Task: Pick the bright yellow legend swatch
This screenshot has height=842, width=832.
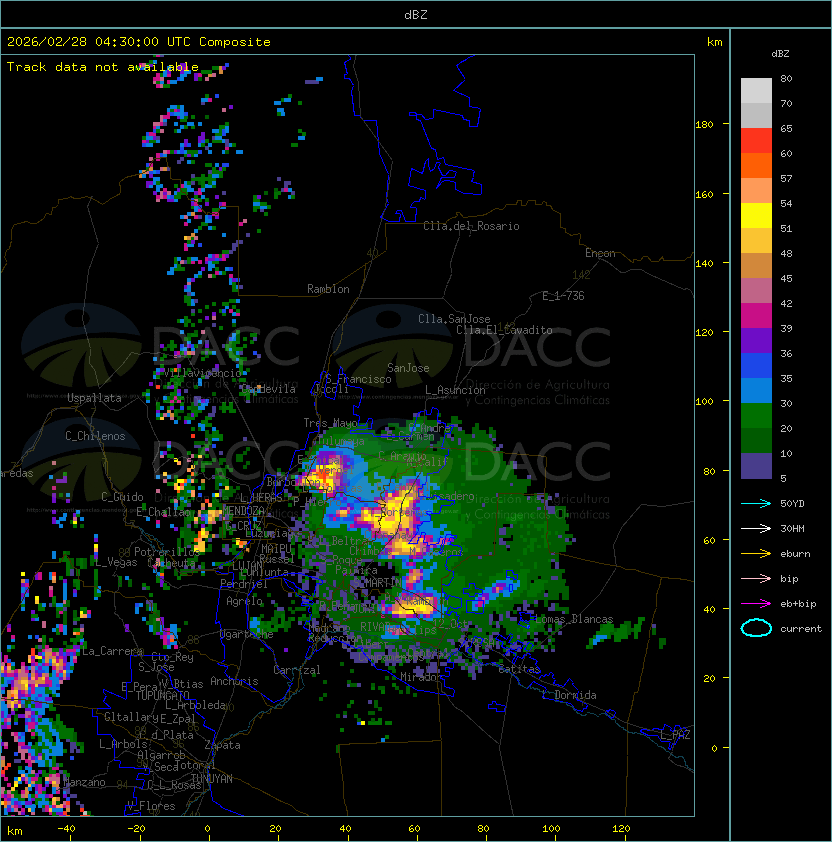Action: pos(756,216)
